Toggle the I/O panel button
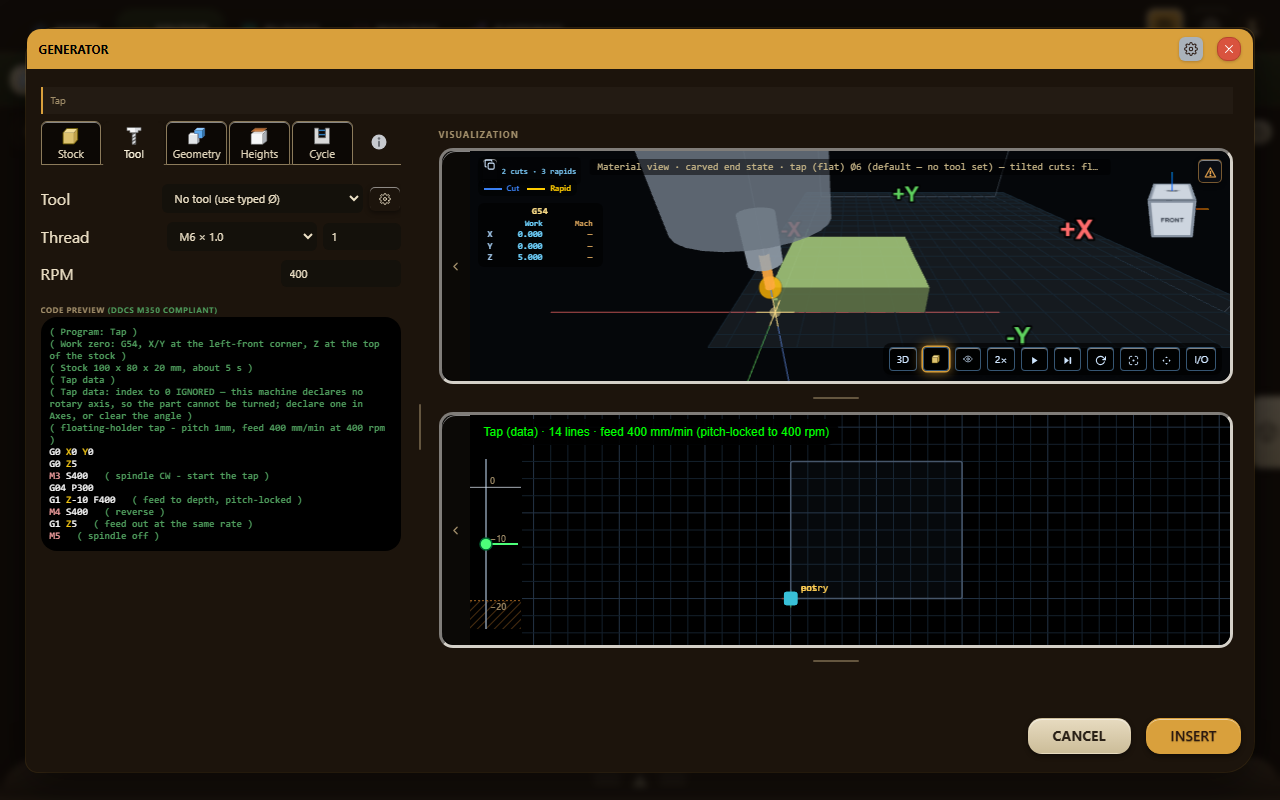The height and width of the screenshot is (800, 1280). pos(1201,359)
